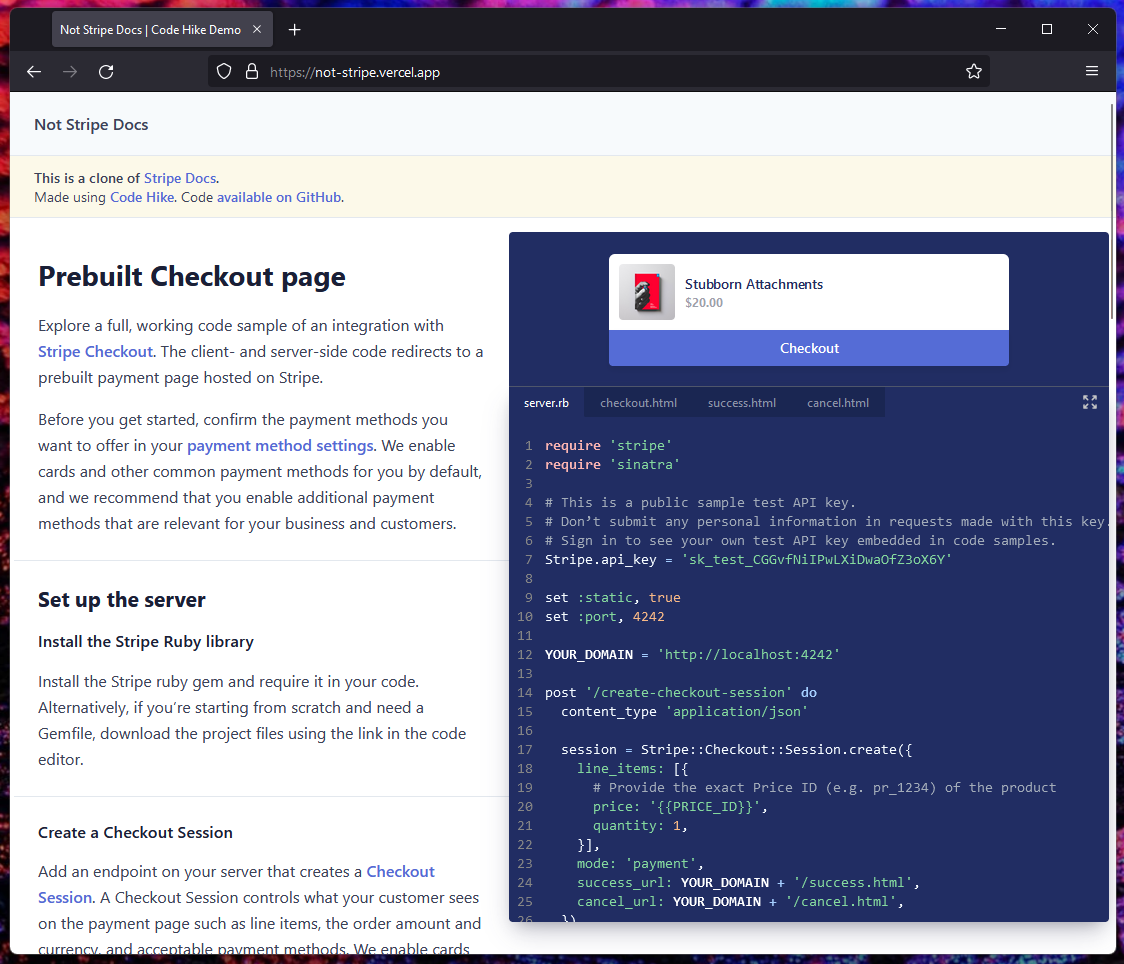Bookmark this page using the star icon
Screen dimensions: 1124x964
[973, 71]
